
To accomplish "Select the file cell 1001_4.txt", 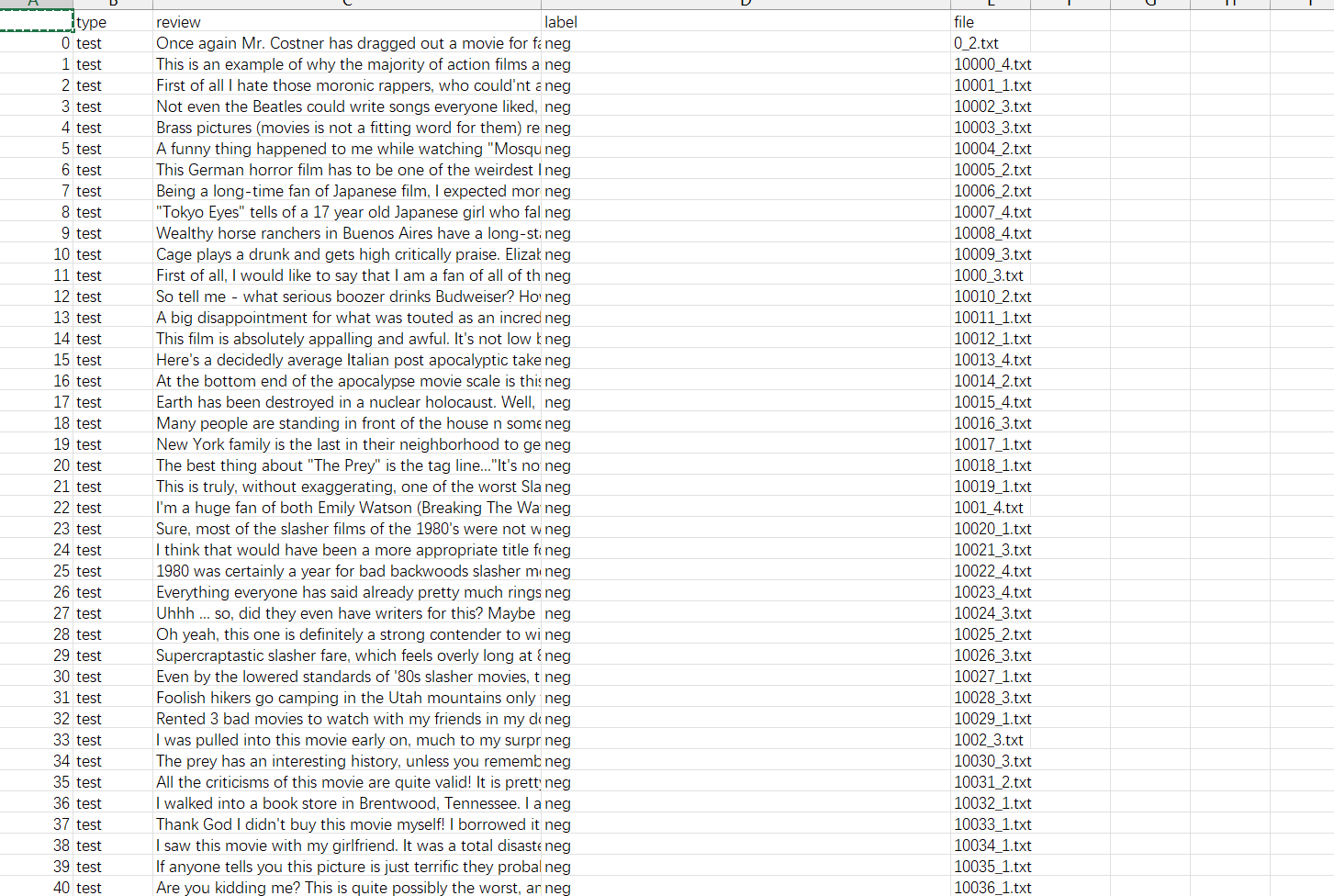I will 991,508.
